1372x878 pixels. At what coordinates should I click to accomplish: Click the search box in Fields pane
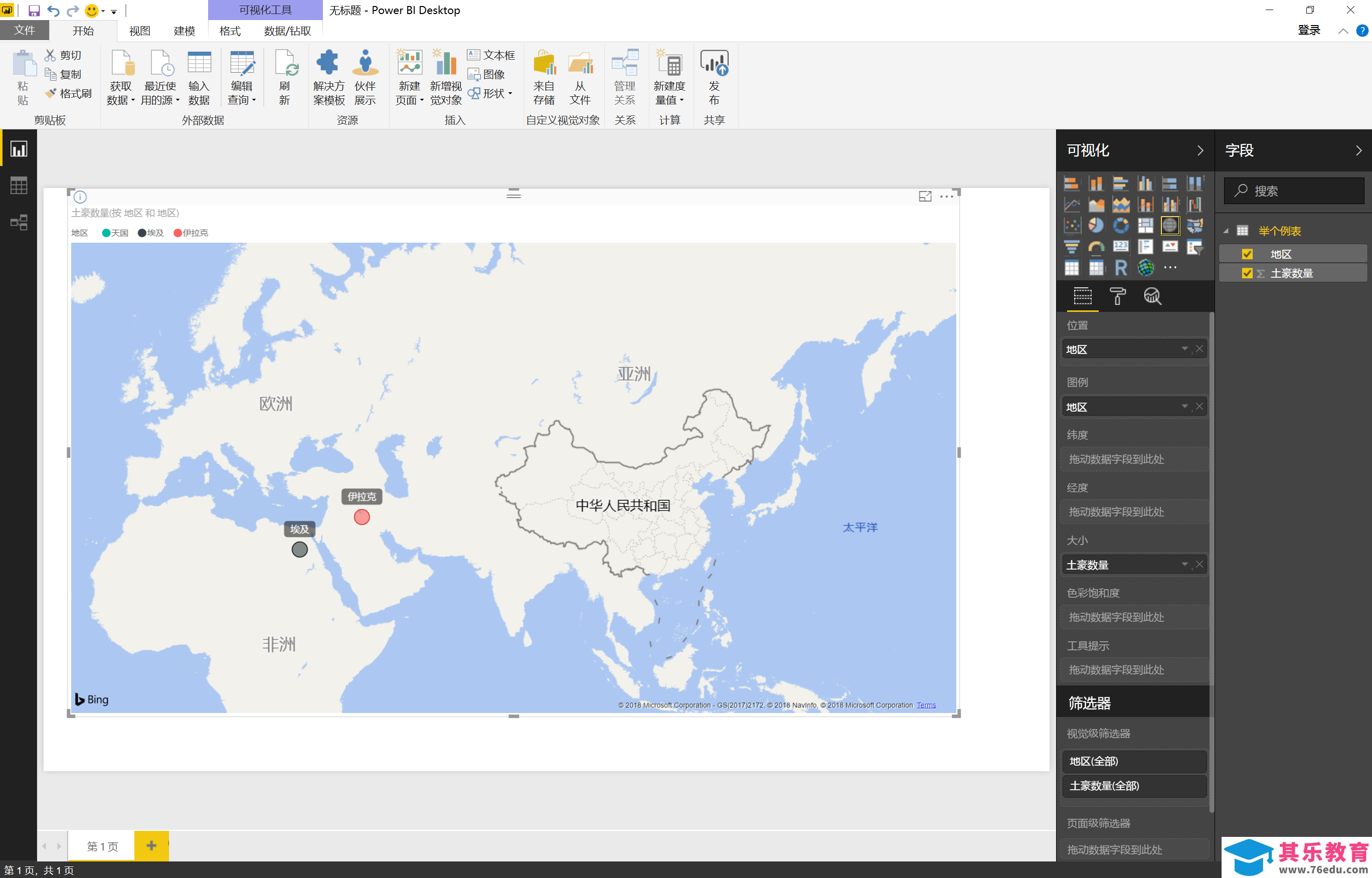[x=1293, y=191]
